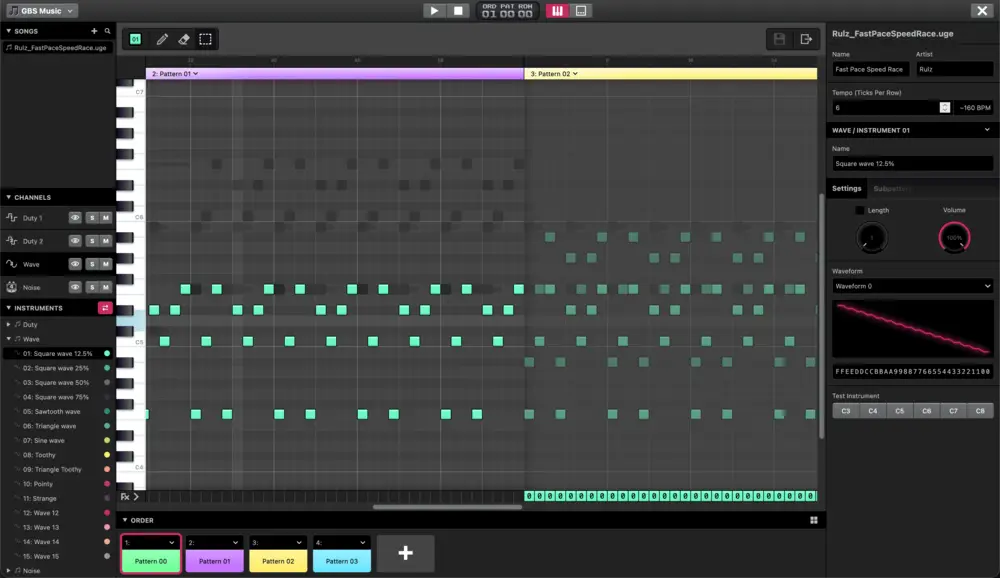Screen dimensions: 1000x578
Task: Solo the Duty 1 channel
Action: [92, 218]
